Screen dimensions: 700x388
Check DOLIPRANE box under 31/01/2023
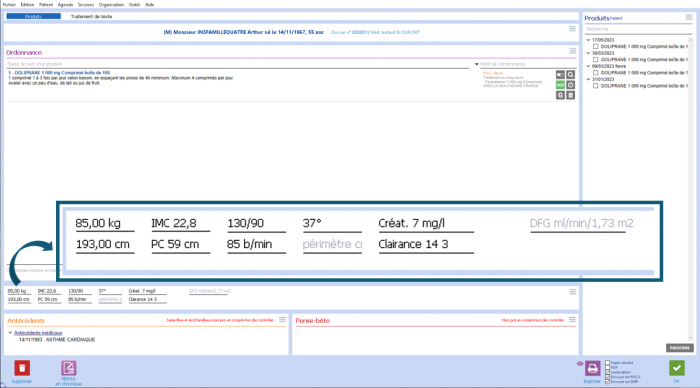pyautogui.click(x=596, y=86)
